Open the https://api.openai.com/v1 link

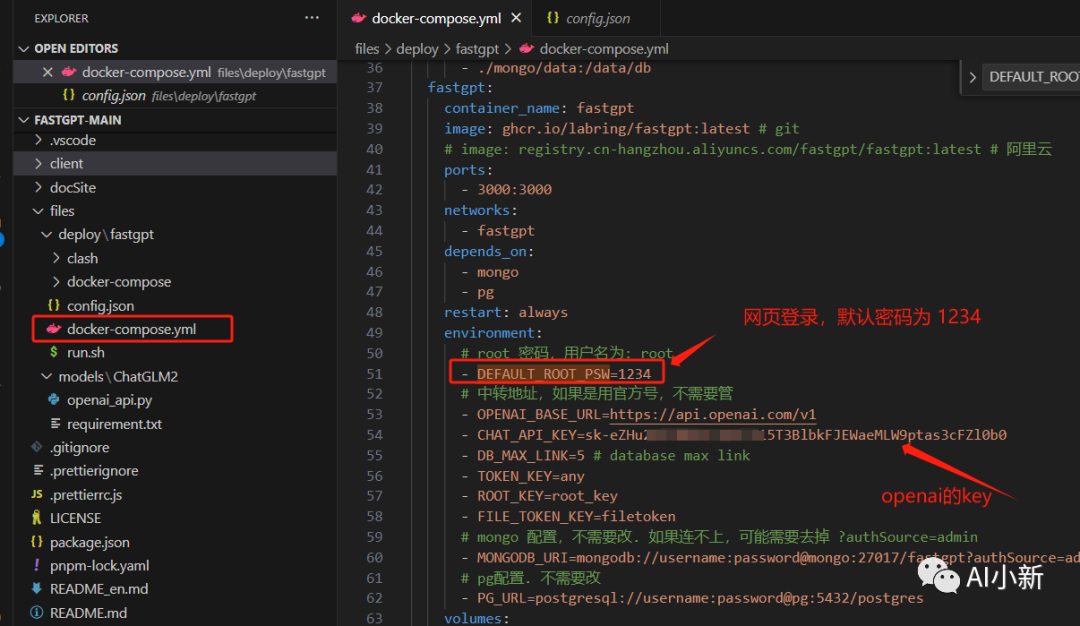[x=713, y=415]
